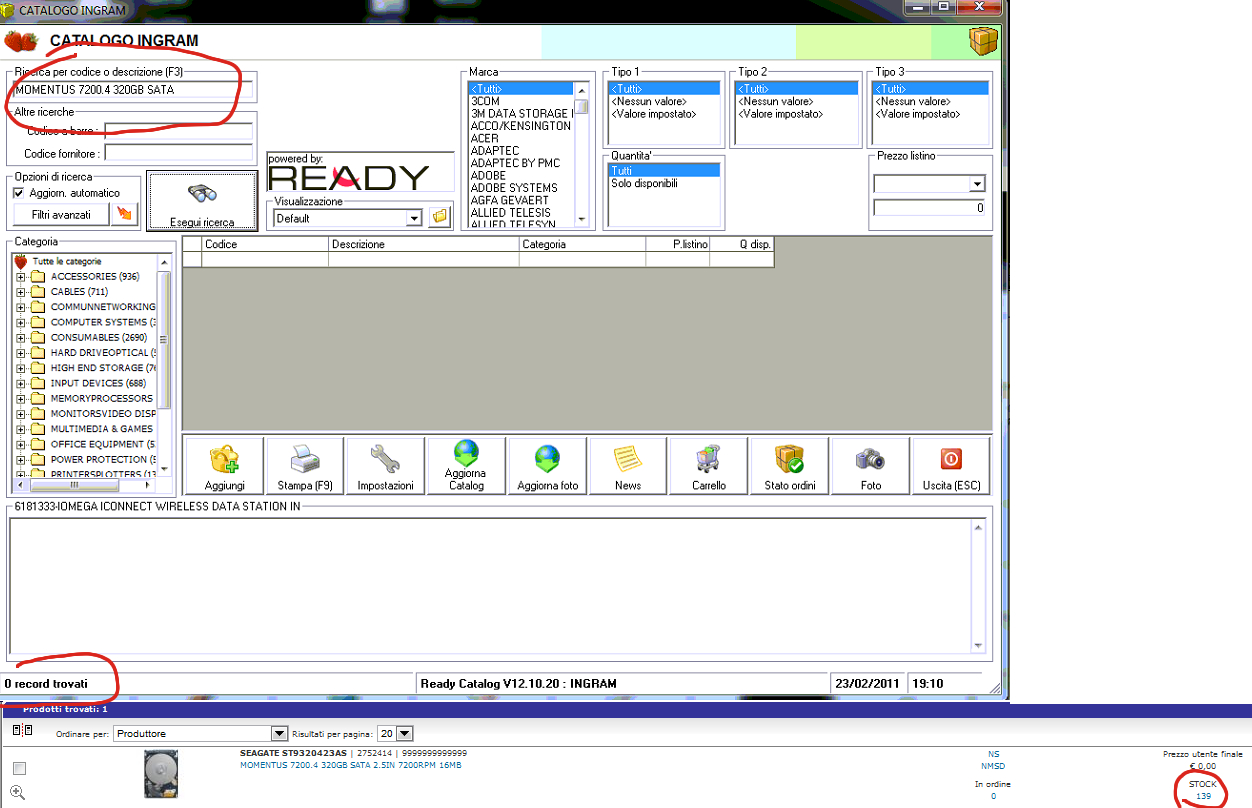
Task: Select ADOBE SYSTEMS in Marca list
Action: tap(514, 188)
